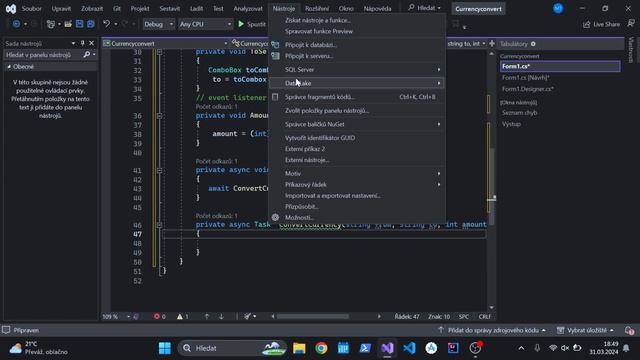Click the toolbox search magnifier icon

click(x=87, y=55)
